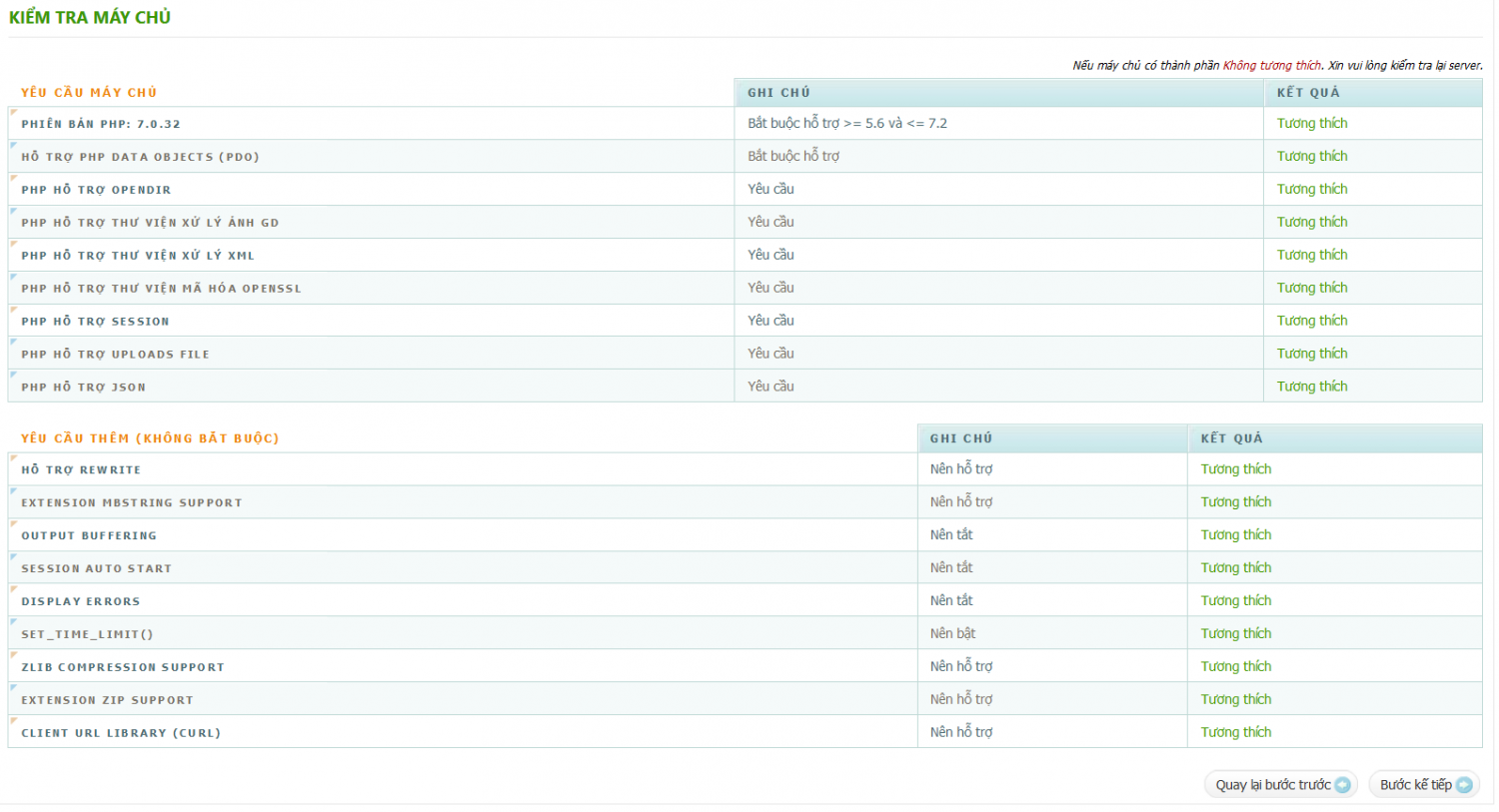
Task: Click 'Tương thích' result for PHP version row
Action: (x=1312, y=123)
